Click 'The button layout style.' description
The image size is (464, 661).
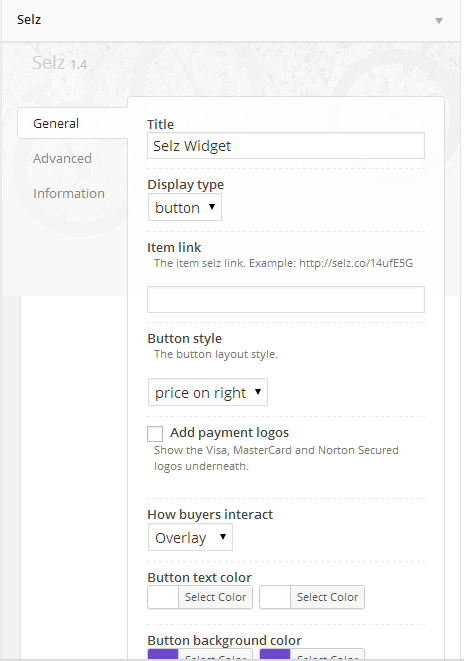point(216,355)
